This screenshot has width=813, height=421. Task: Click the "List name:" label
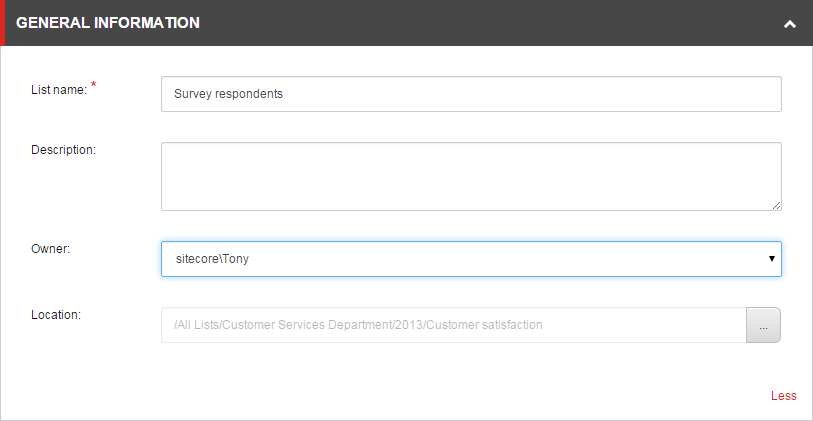pos(59,90)
